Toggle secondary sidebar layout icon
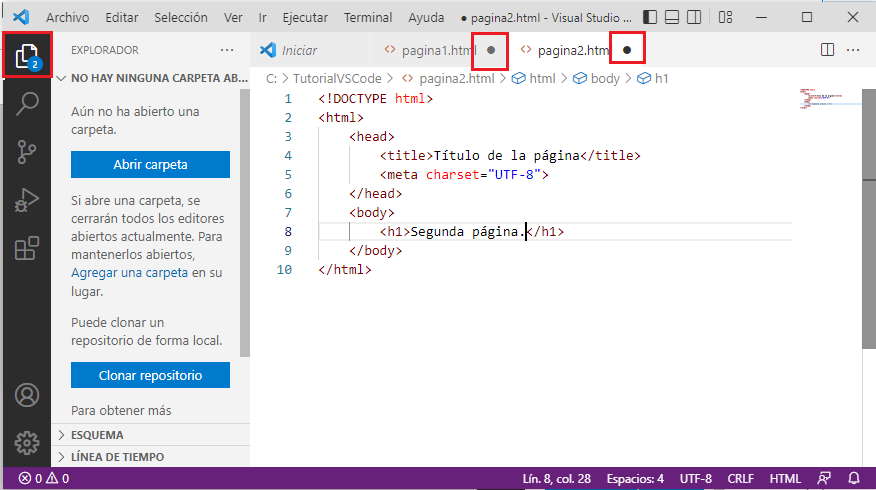The image size is (876, 490). [694, 17]
